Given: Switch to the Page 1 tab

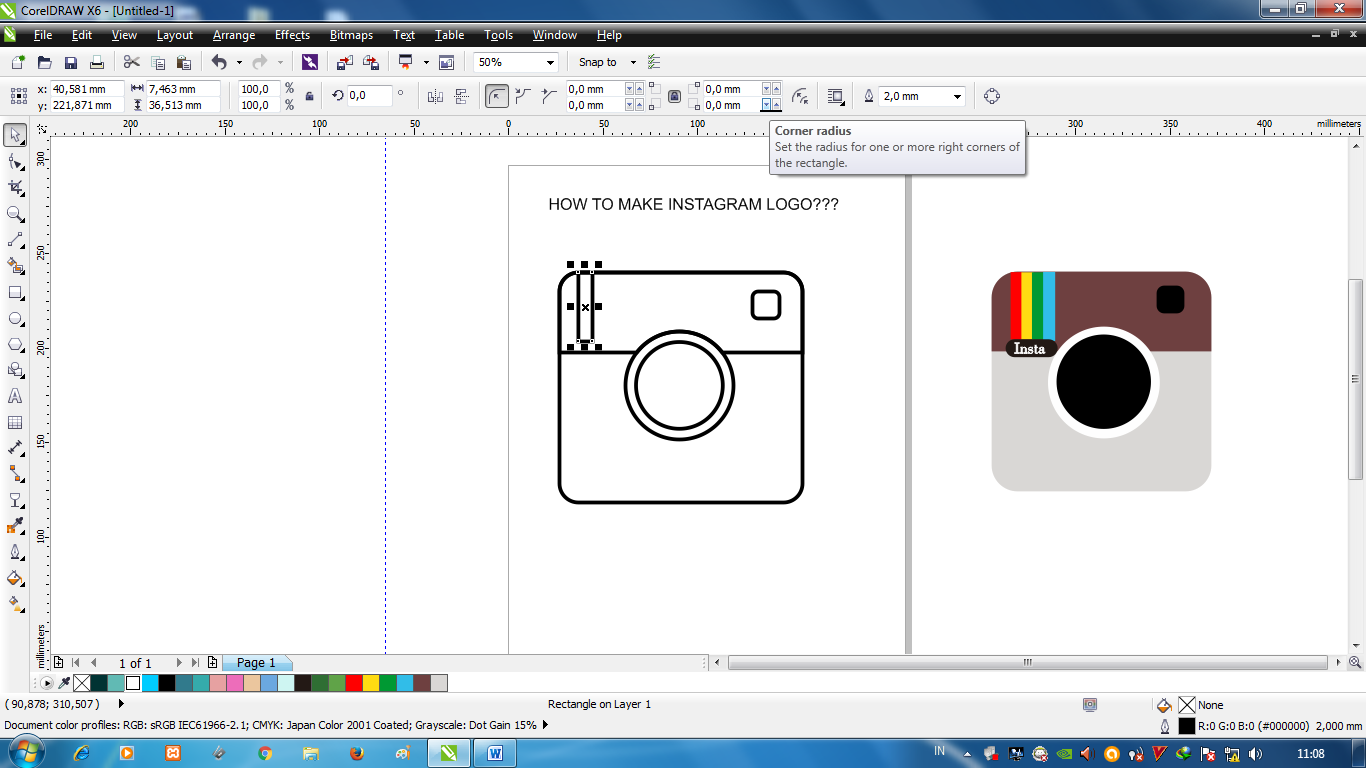Looking at the screenshot, I should [256, 662].
